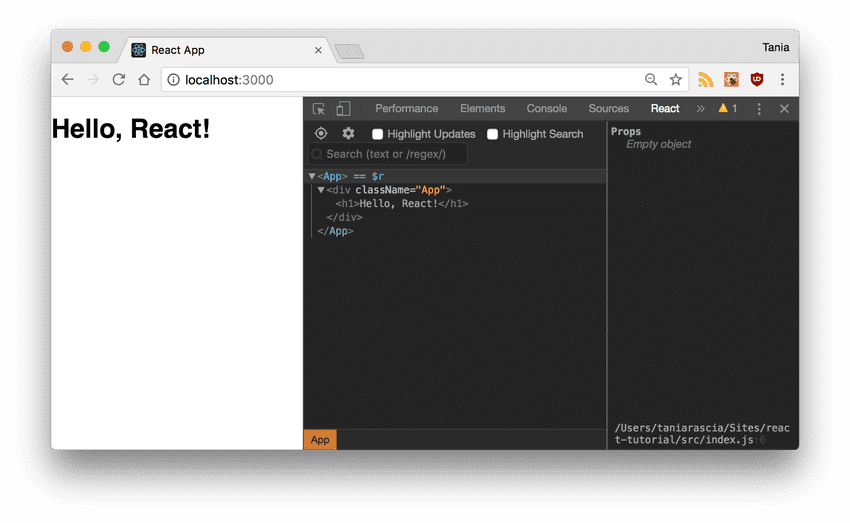Open the orange extension icon beside RSS

pyautogui.click(x=731, y=80)
